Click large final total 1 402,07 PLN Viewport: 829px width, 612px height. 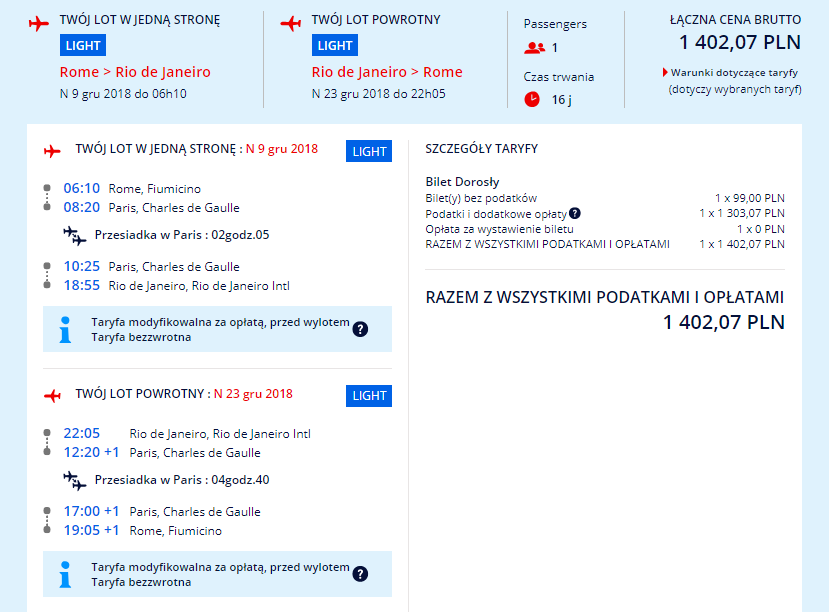tap(724, 322)
